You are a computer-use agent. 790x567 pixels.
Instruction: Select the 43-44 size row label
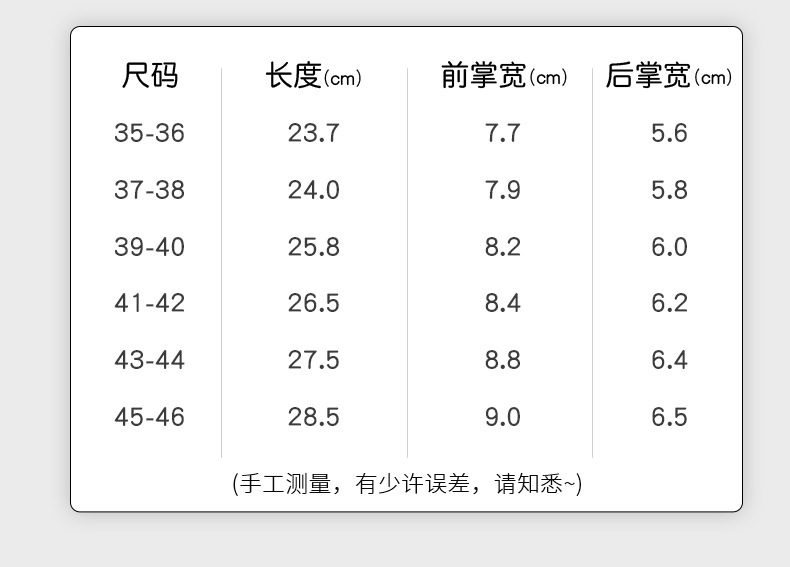click(150, 360)
